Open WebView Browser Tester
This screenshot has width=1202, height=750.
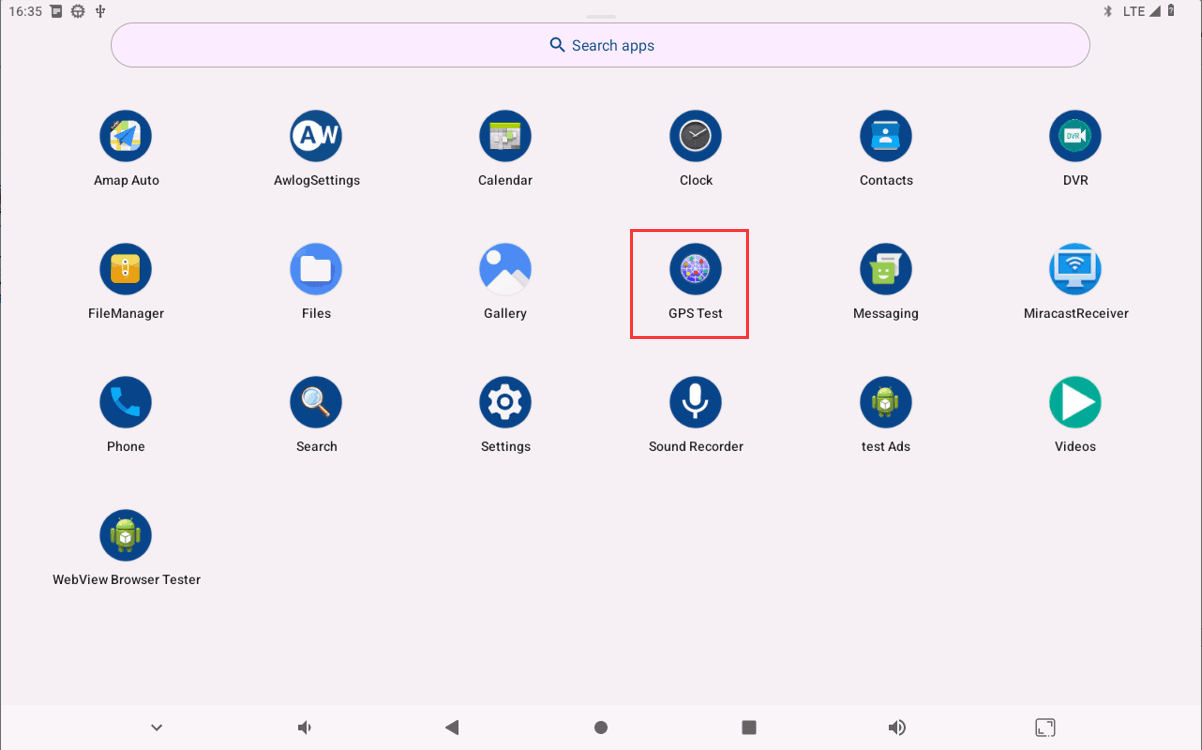(125, 534)
